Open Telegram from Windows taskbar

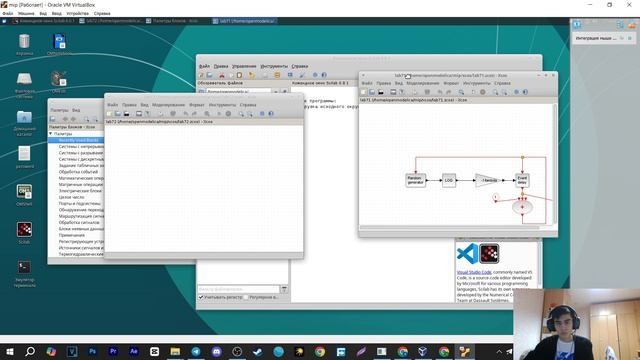[196, 352]
